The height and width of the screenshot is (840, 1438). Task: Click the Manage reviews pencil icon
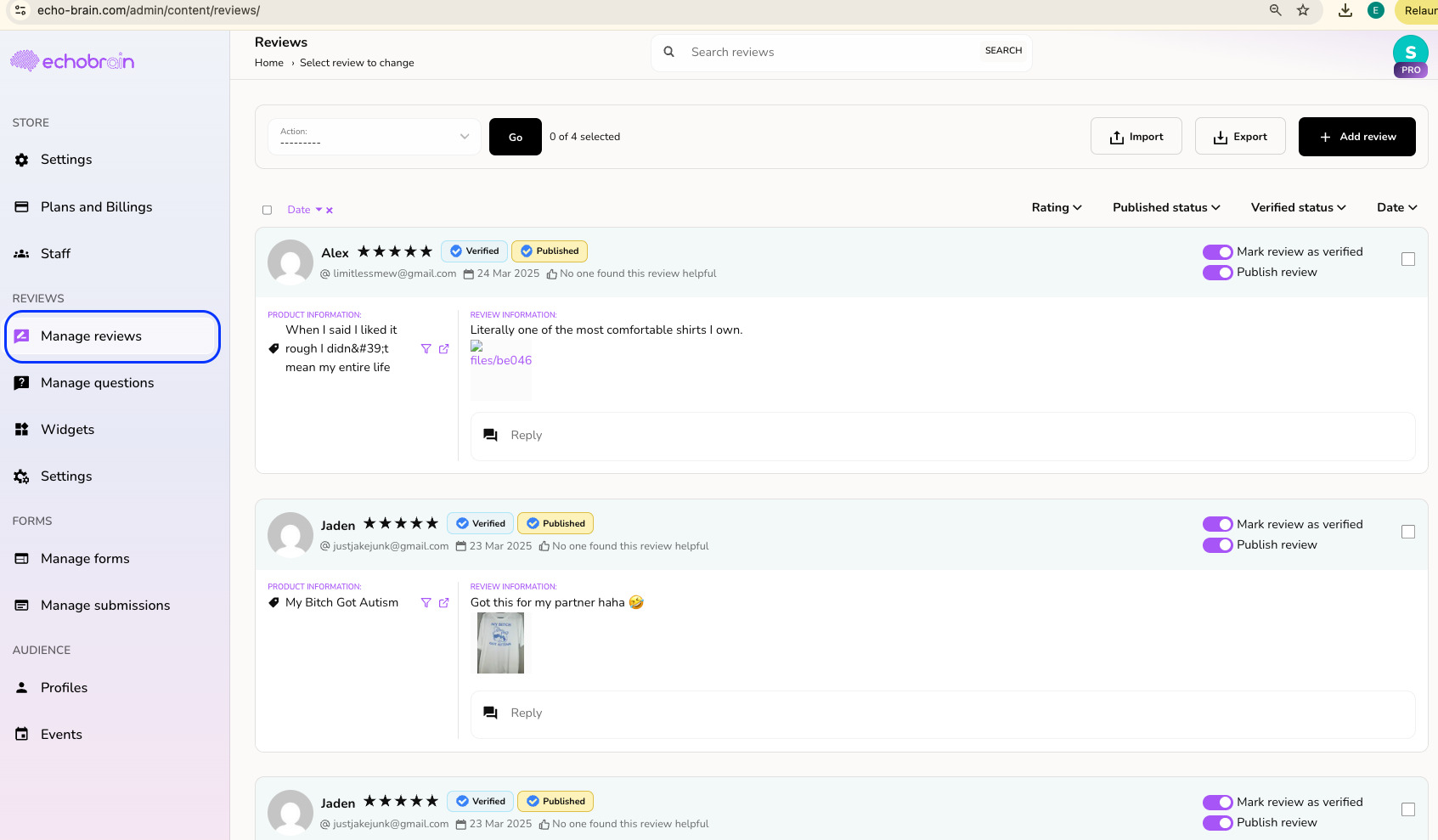22,336
